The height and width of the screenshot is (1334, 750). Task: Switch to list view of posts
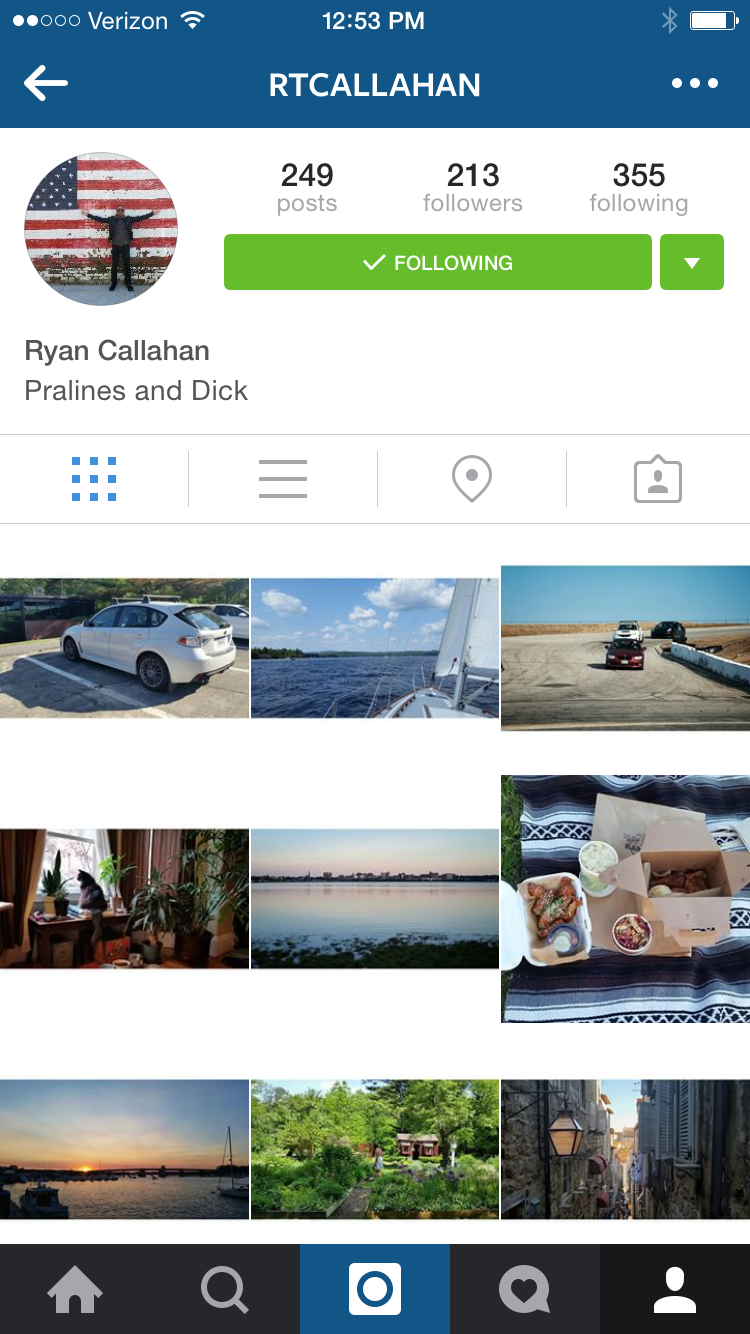tap(283, 479)
